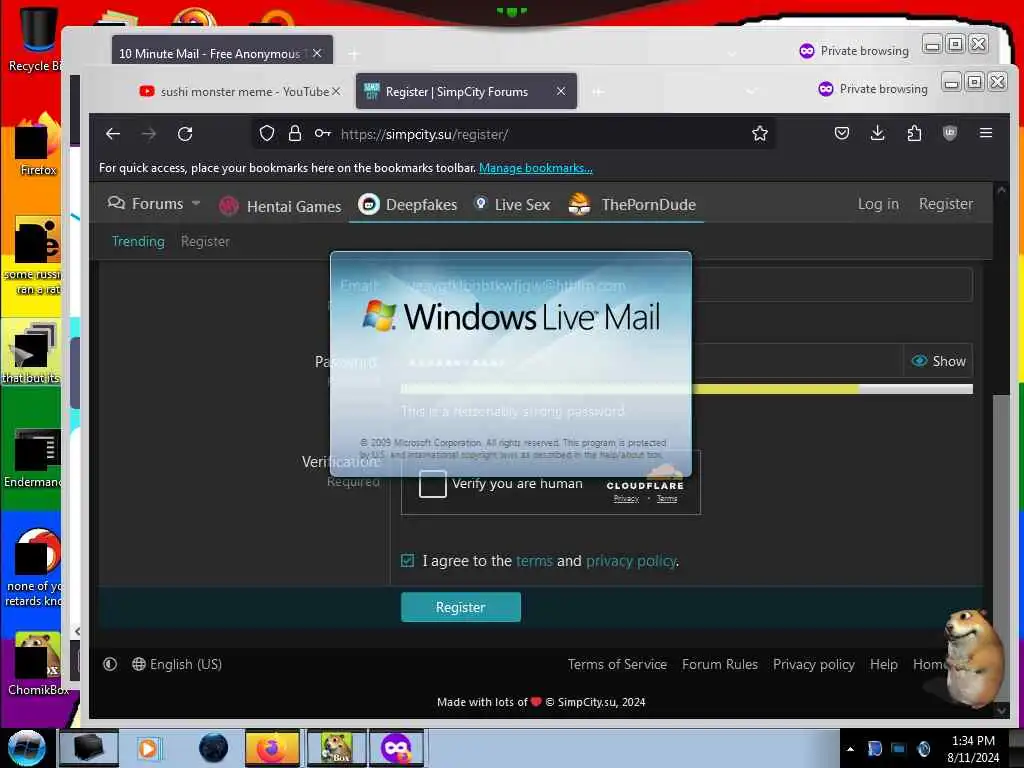This screenshot has height=768, width=1024.
Task: Click Register in the sub-navigation
Action: 205,241
